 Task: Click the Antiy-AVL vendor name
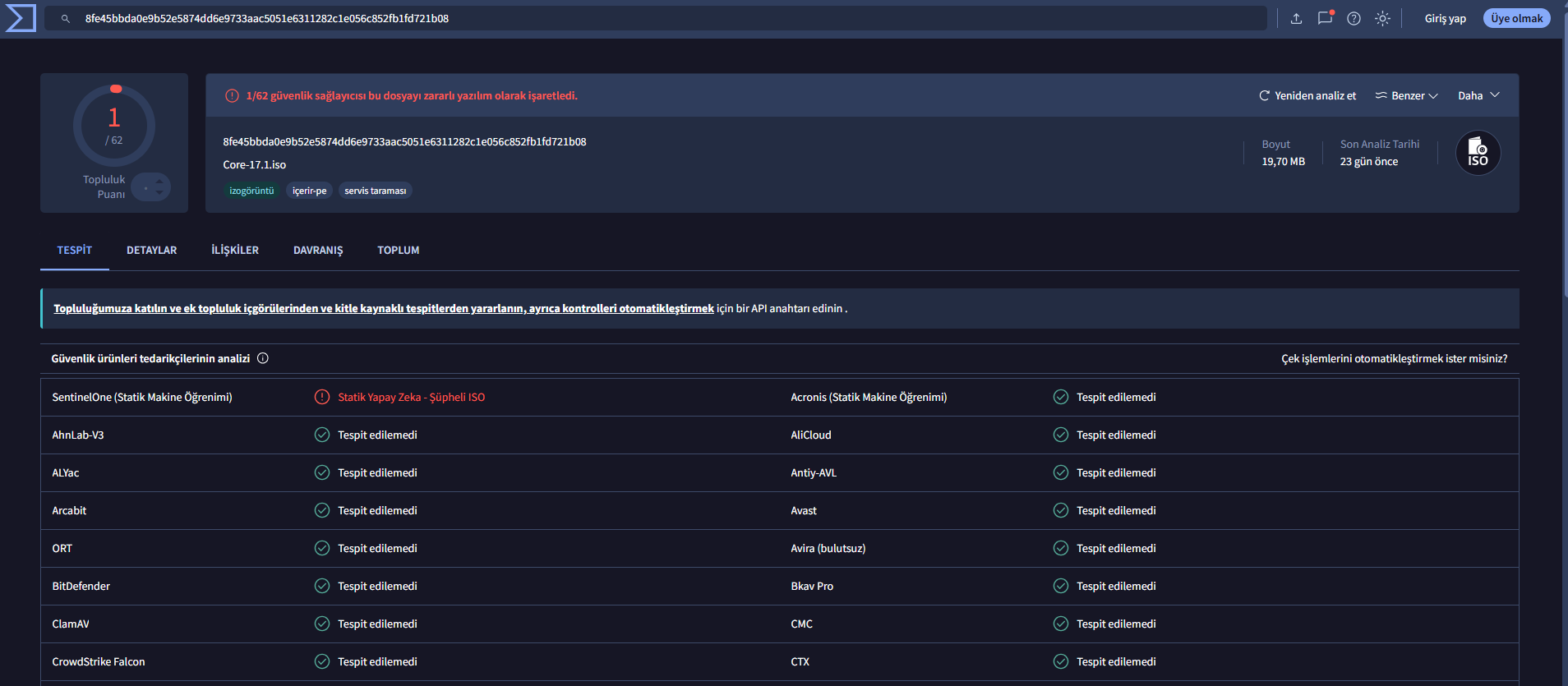[814, 472]
